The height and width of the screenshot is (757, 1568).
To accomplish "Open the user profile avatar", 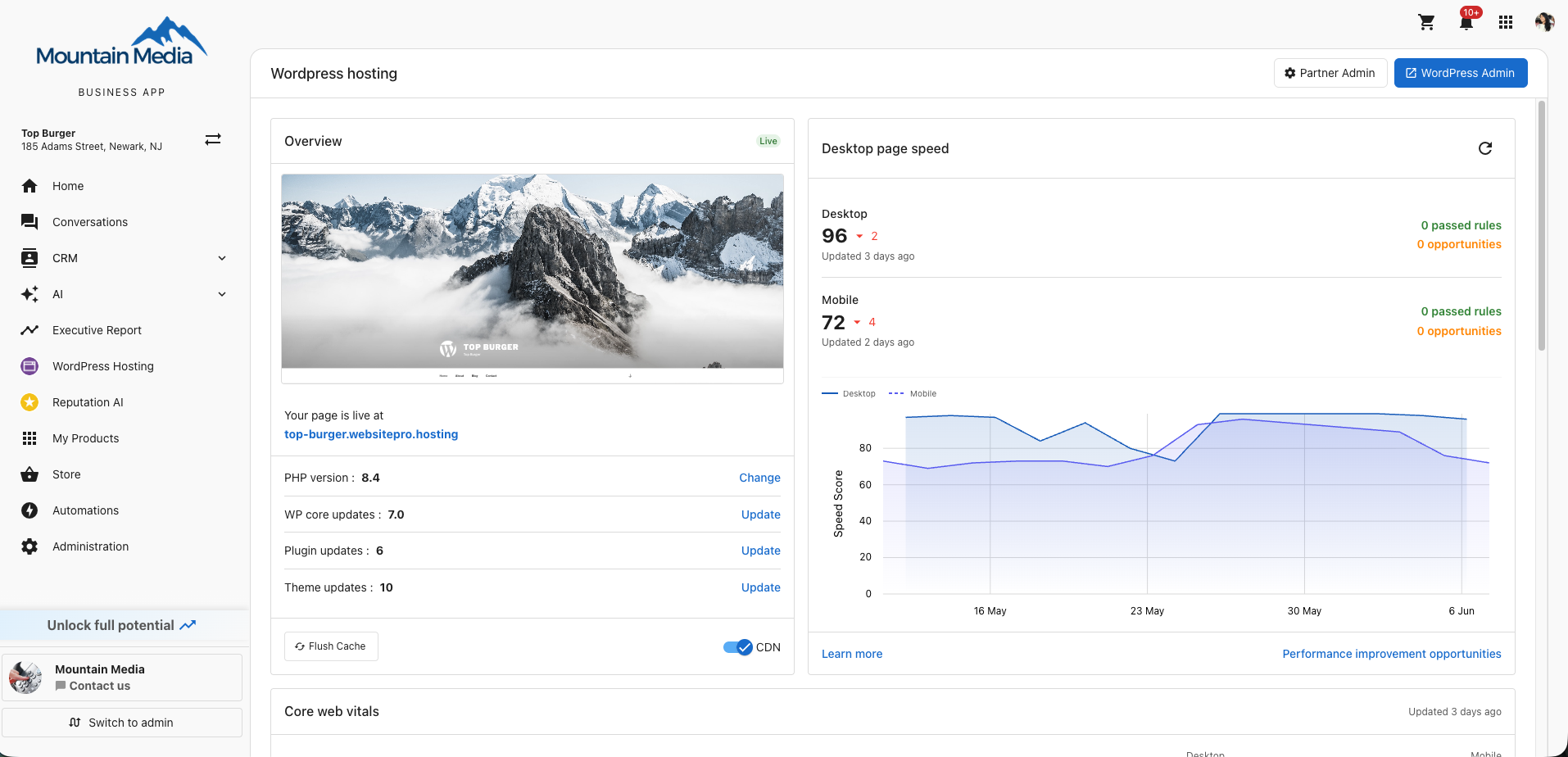I will (x=1545, y=22).
